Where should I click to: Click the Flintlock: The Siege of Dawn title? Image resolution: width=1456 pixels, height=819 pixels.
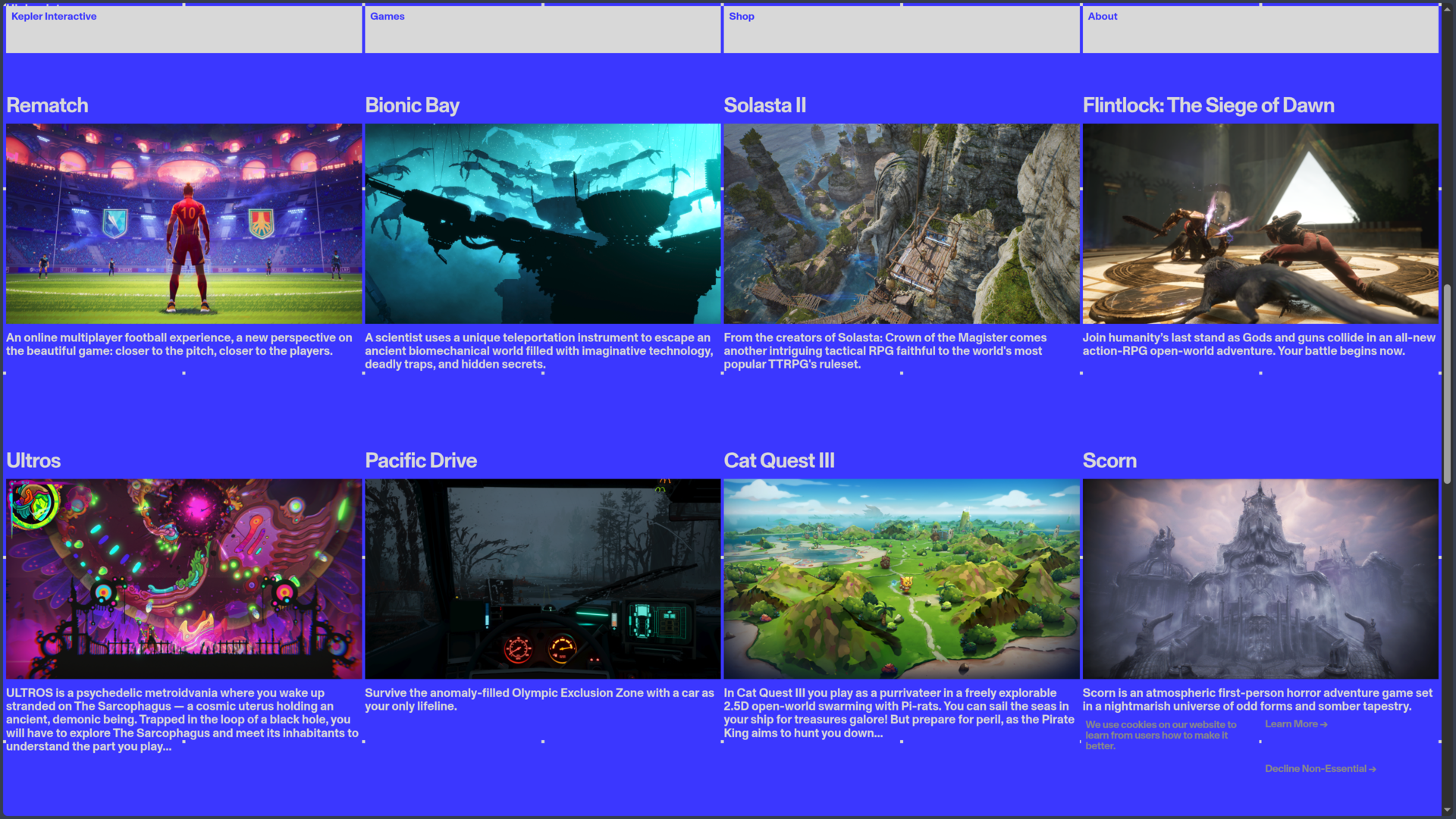[1208, 105]
